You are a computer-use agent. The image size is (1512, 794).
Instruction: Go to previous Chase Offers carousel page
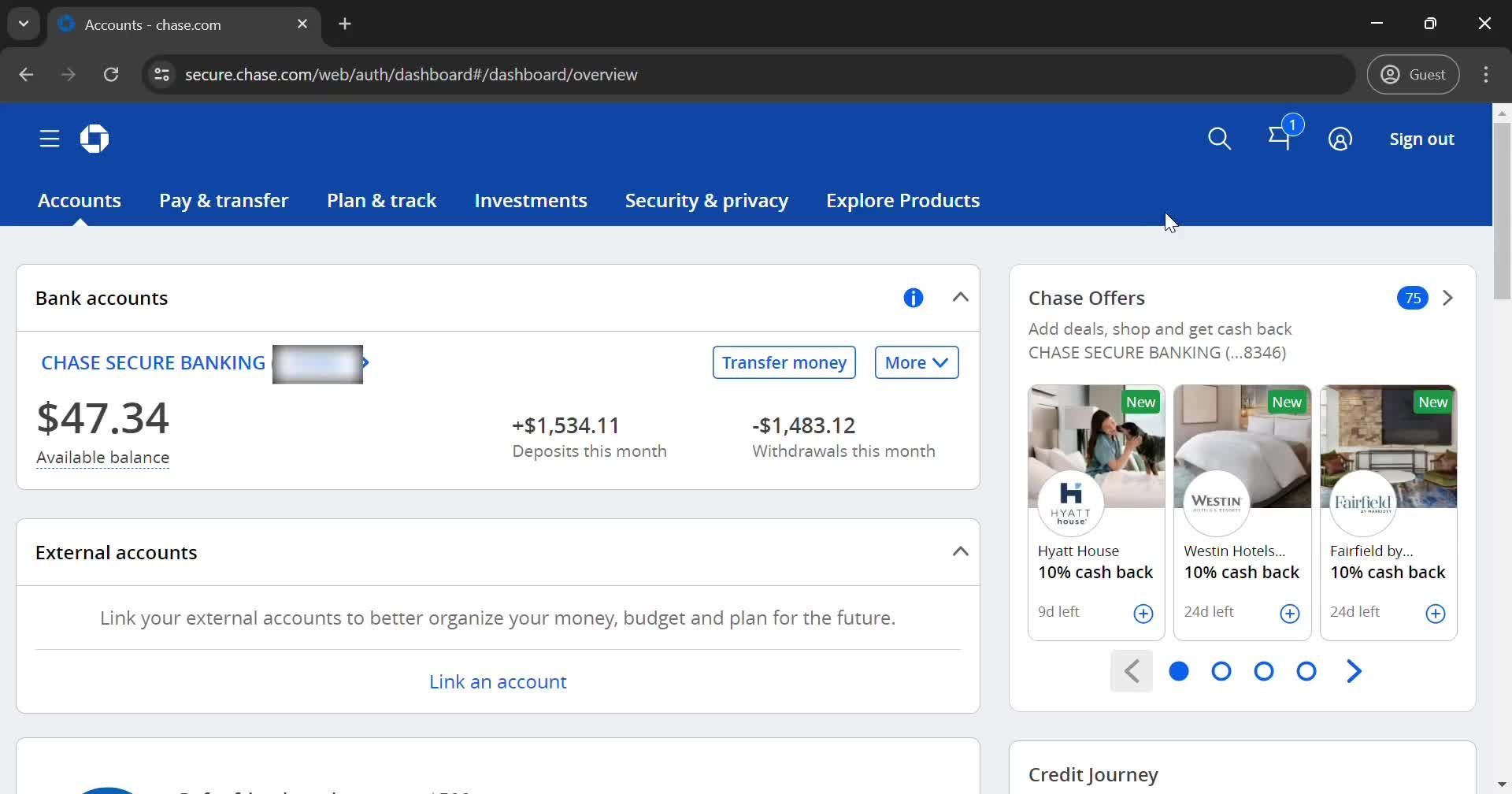[1132, 671]
